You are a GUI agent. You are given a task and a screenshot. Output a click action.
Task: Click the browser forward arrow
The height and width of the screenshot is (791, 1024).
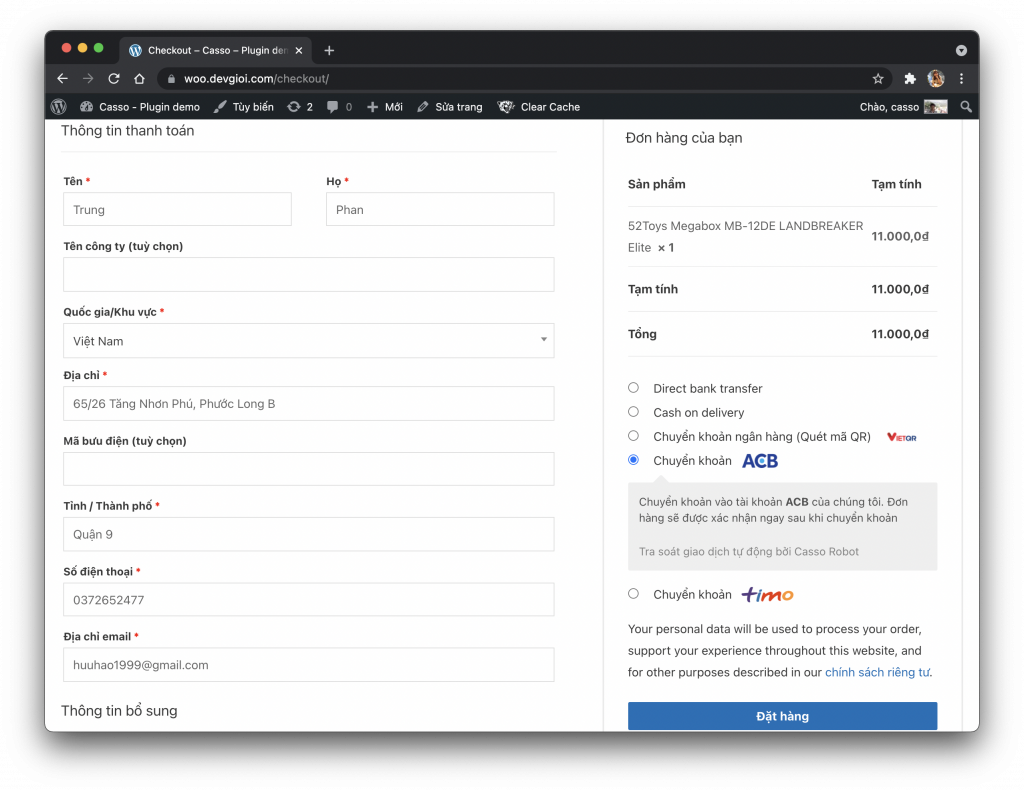88,79
